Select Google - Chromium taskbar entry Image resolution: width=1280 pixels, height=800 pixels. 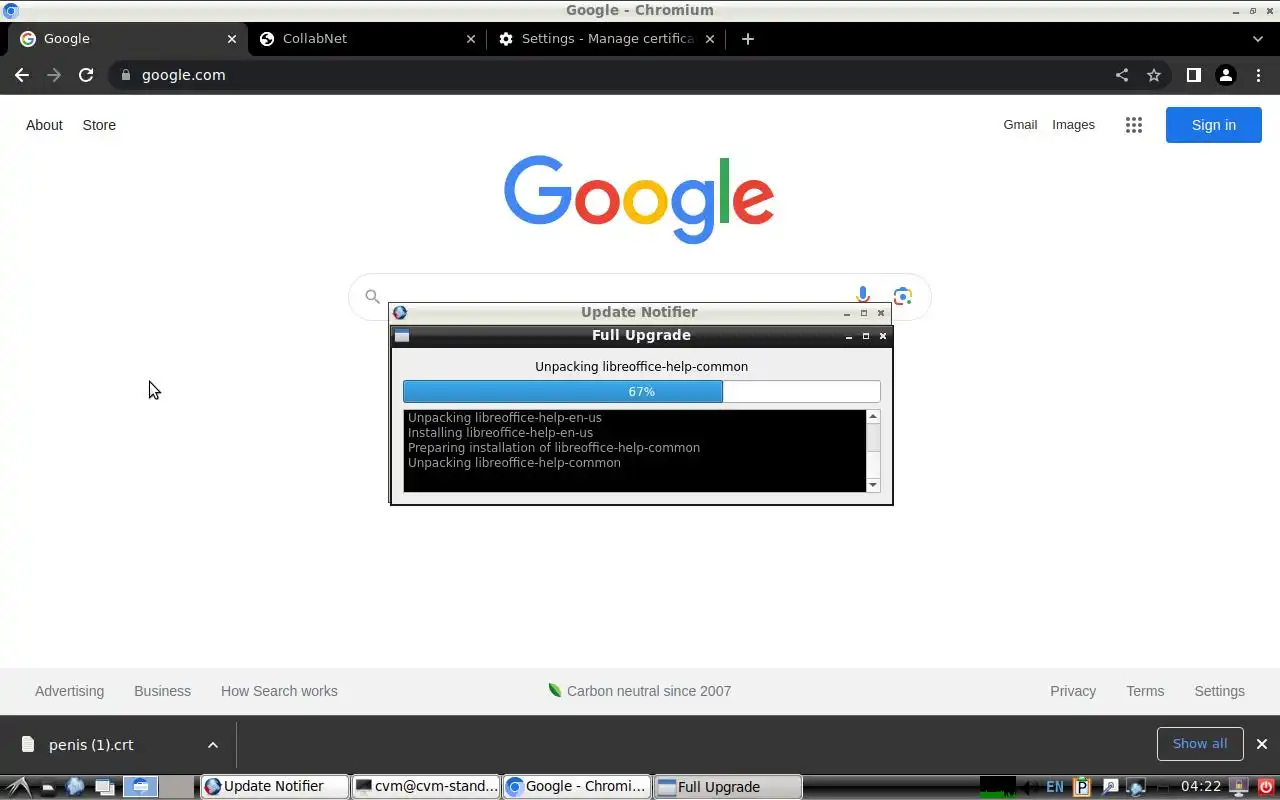tap(576, 787)
